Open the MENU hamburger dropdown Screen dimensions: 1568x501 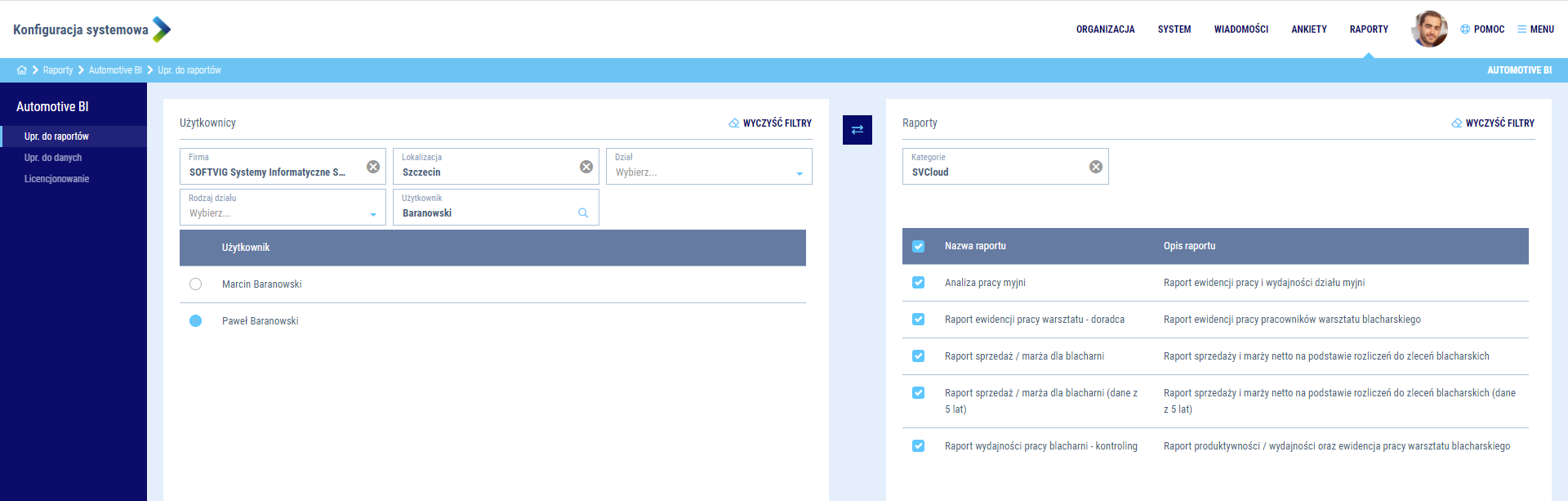(x=1535, y=29)
